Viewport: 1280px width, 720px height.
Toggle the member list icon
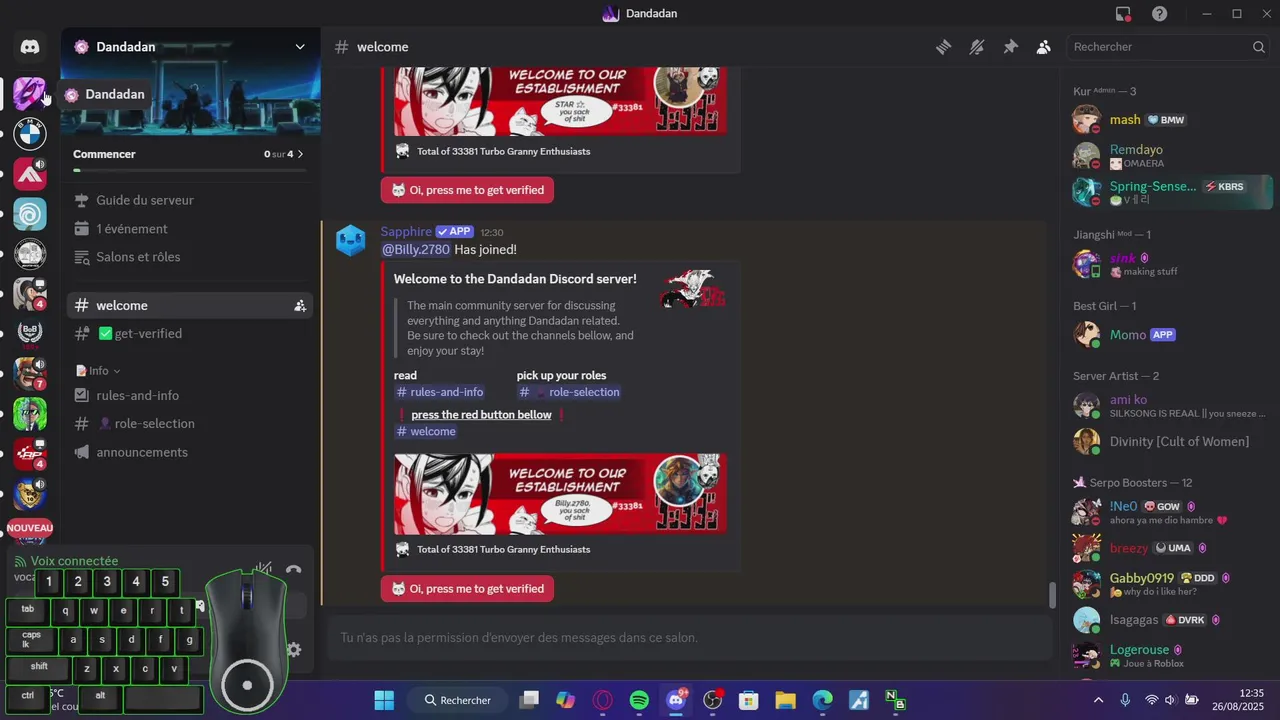(1044, 47)
